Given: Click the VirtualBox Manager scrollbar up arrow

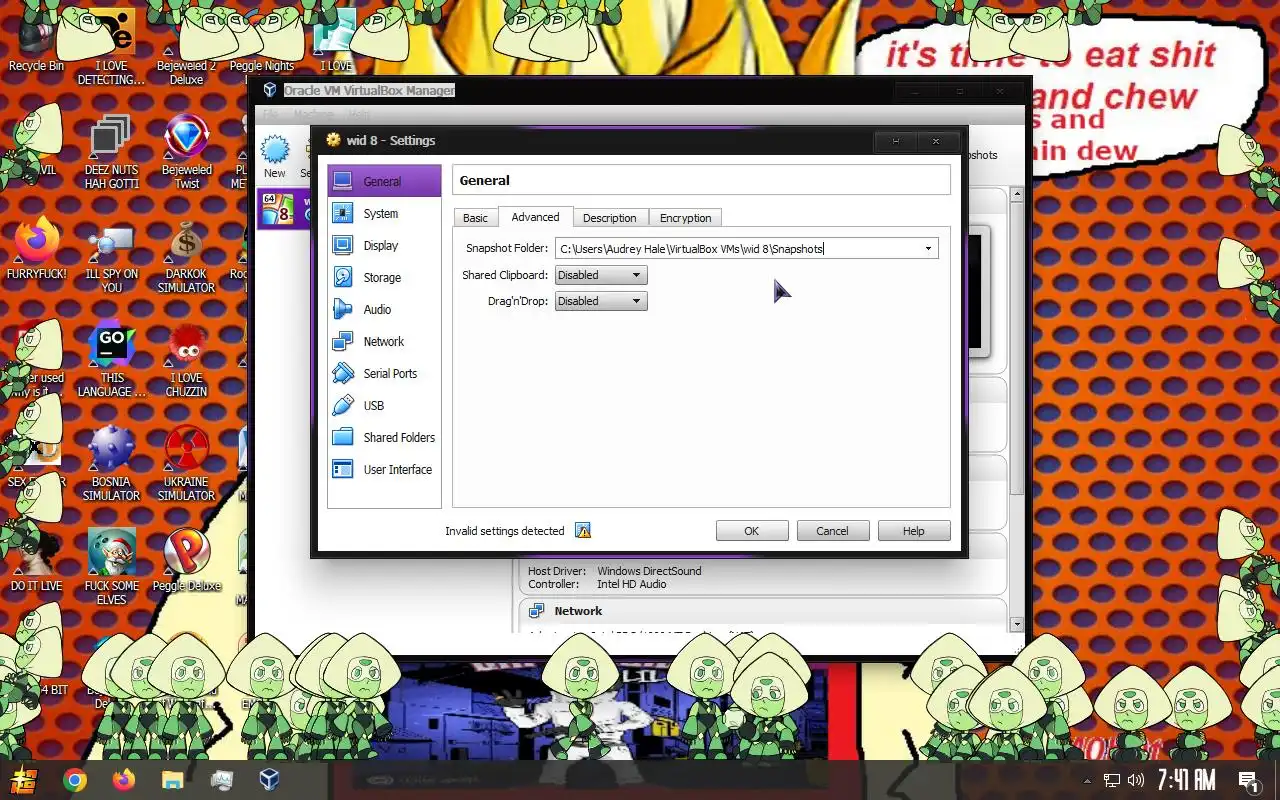Looking at the screenshot, I should [1017, 194].
